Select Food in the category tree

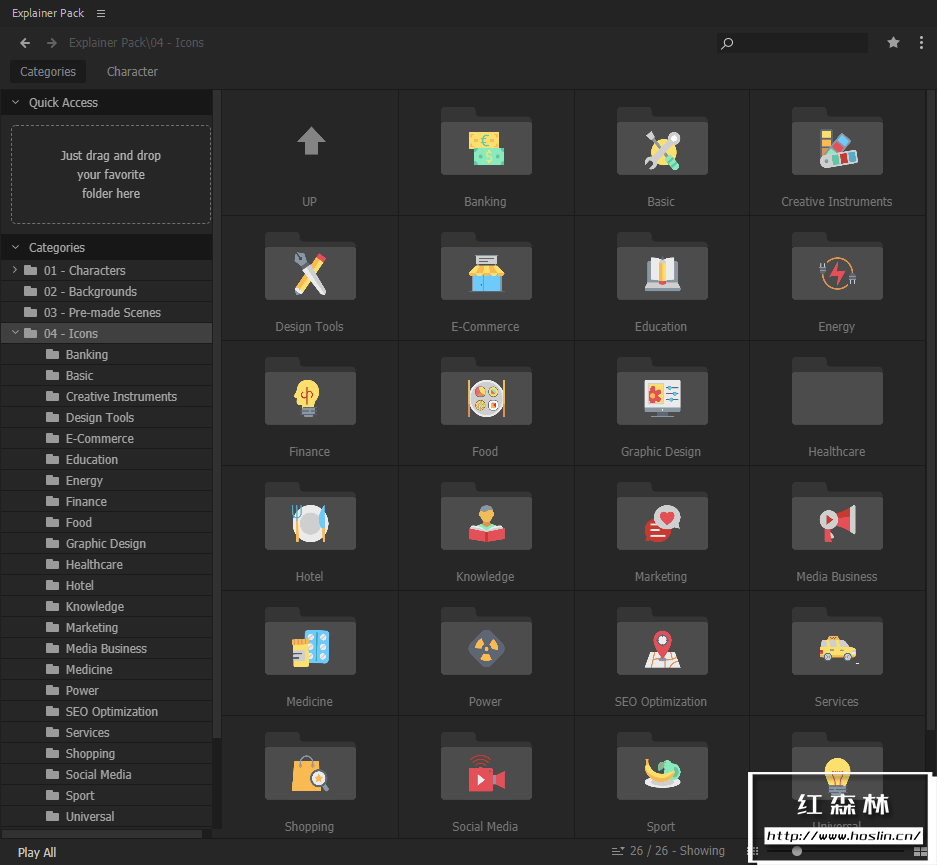(x=106, y=522)
